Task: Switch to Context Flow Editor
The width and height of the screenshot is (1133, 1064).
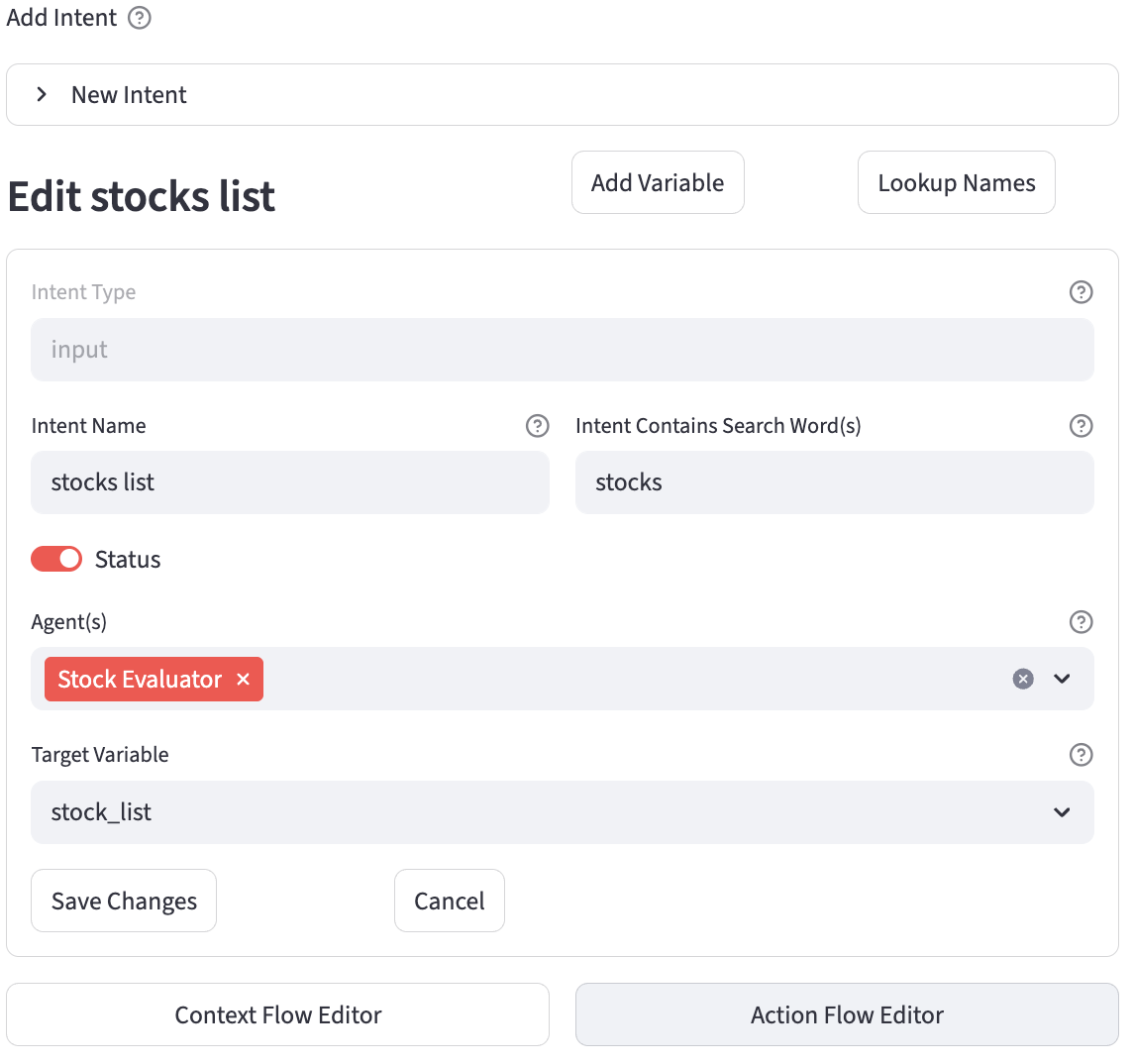Action: coord(277,1014)
